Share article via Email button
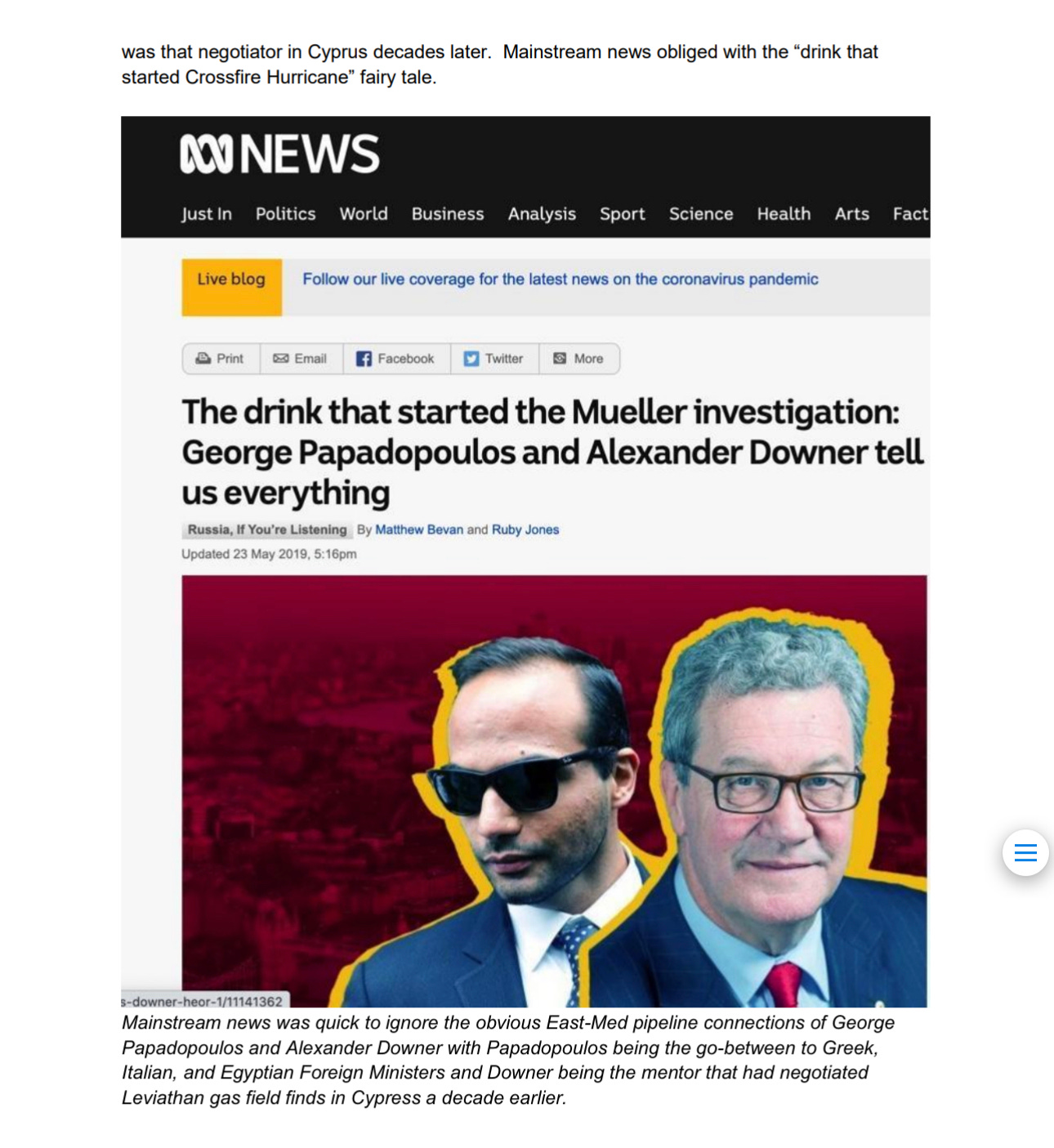 [x=301, y=359]
